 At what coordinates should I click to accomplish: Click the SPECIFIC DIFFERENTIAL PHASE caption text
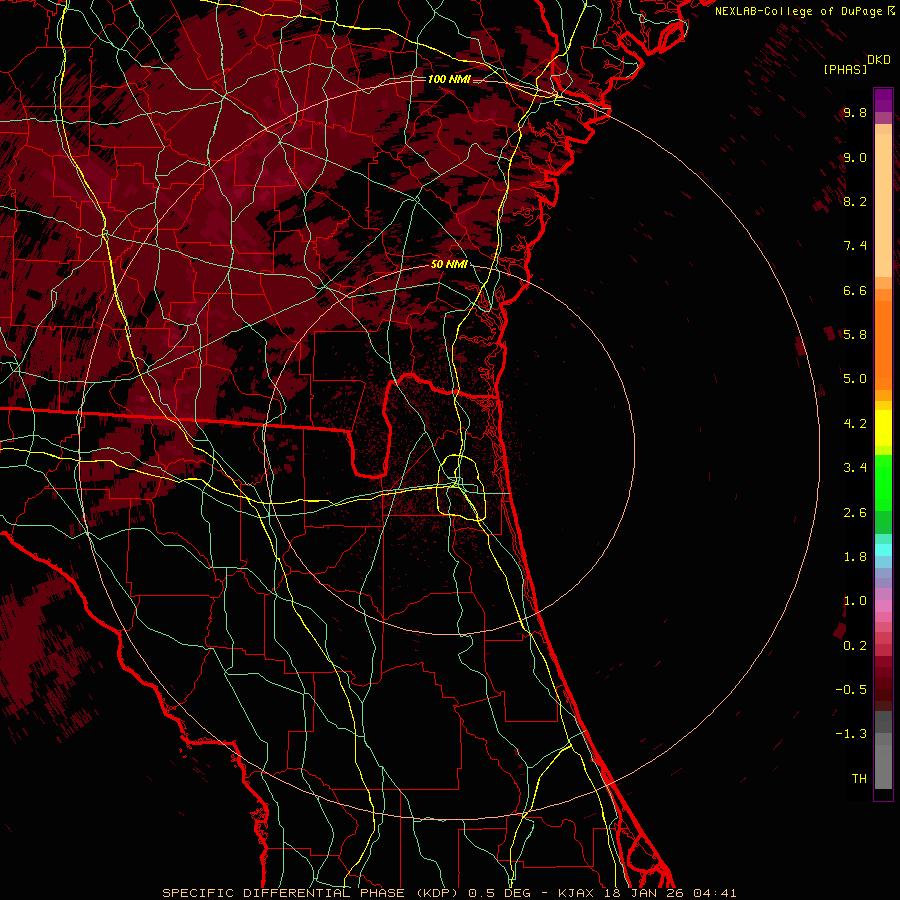[x=283, y=893]
